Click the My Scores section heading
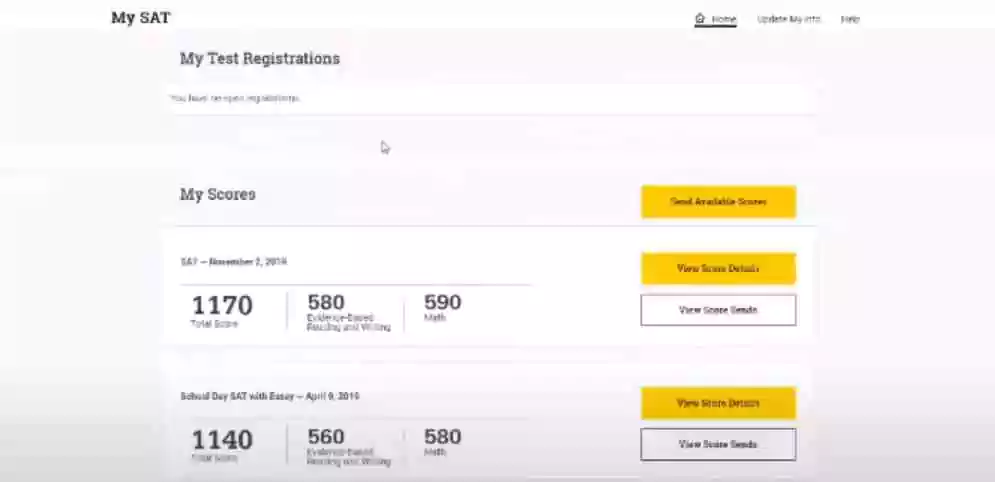The image size is (995, 482). click(217, 194)
